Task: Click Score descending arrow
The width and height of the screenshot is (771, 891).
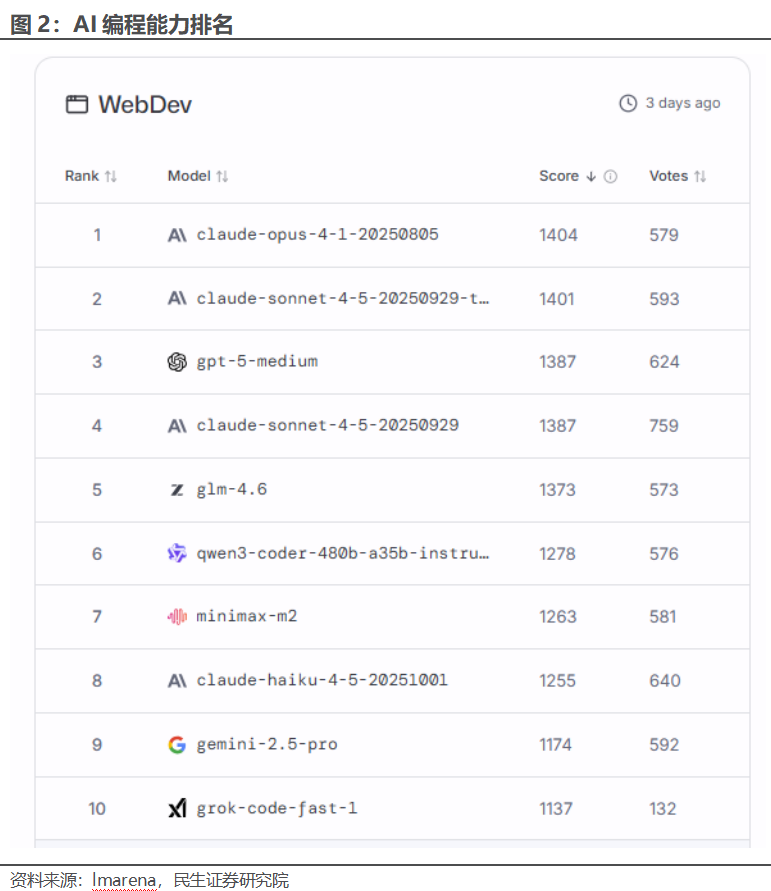Action: click(x=591, y=177)
